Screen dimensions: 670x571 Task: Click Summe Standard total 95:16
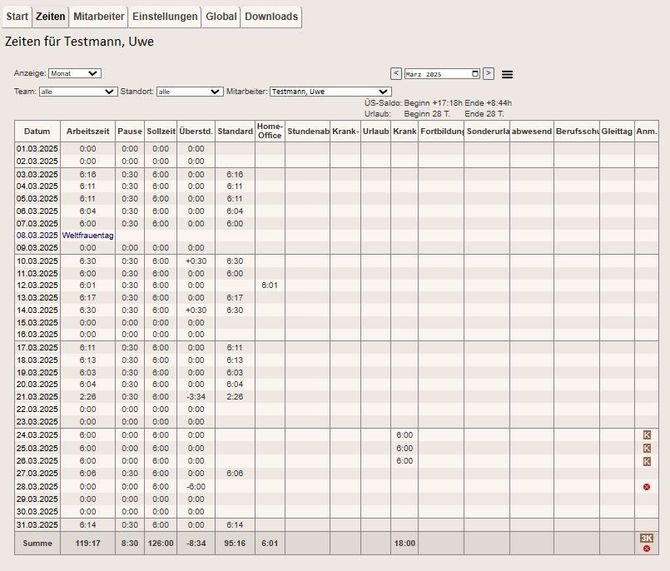click(235, 543)
